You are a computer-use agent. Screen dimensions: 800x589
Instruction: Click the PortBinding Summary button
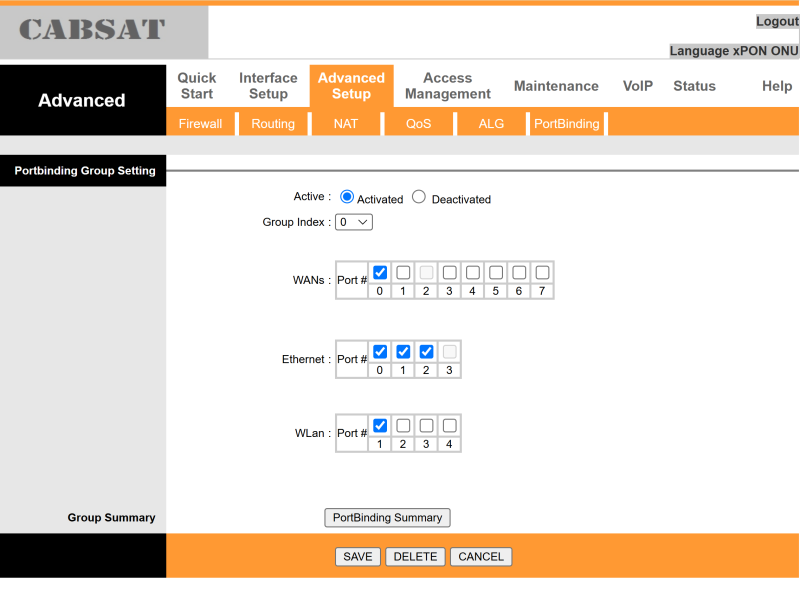pyautogui.click(x=387, y=518)
